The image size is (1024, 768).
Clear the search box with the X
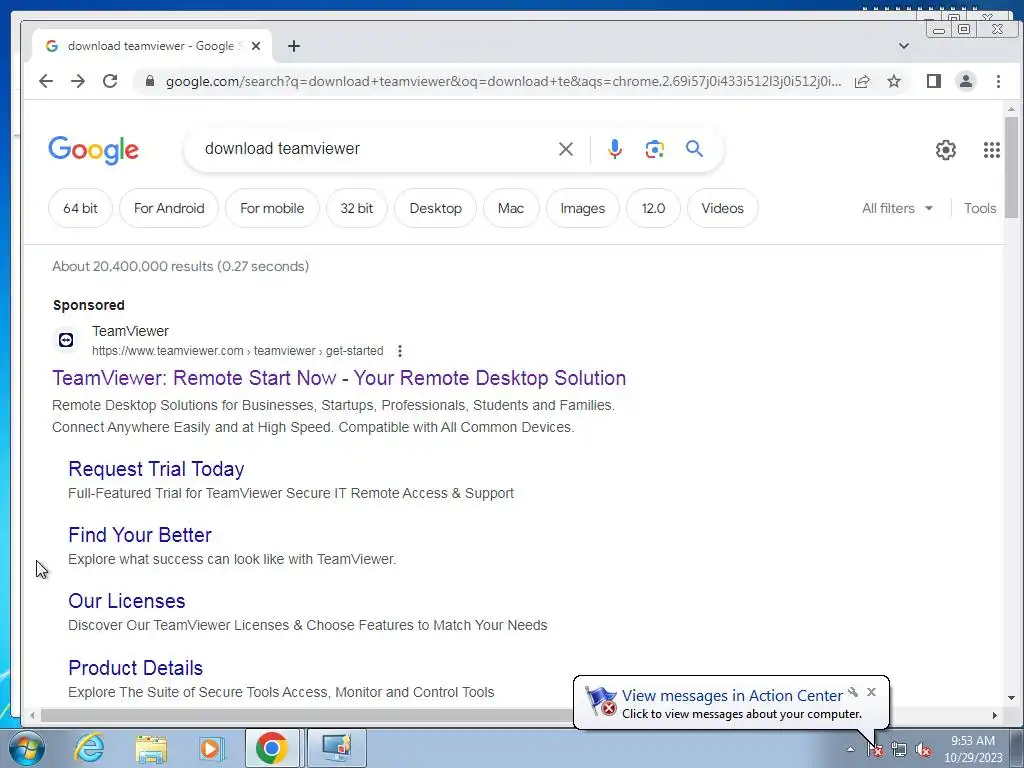point(566,149)
